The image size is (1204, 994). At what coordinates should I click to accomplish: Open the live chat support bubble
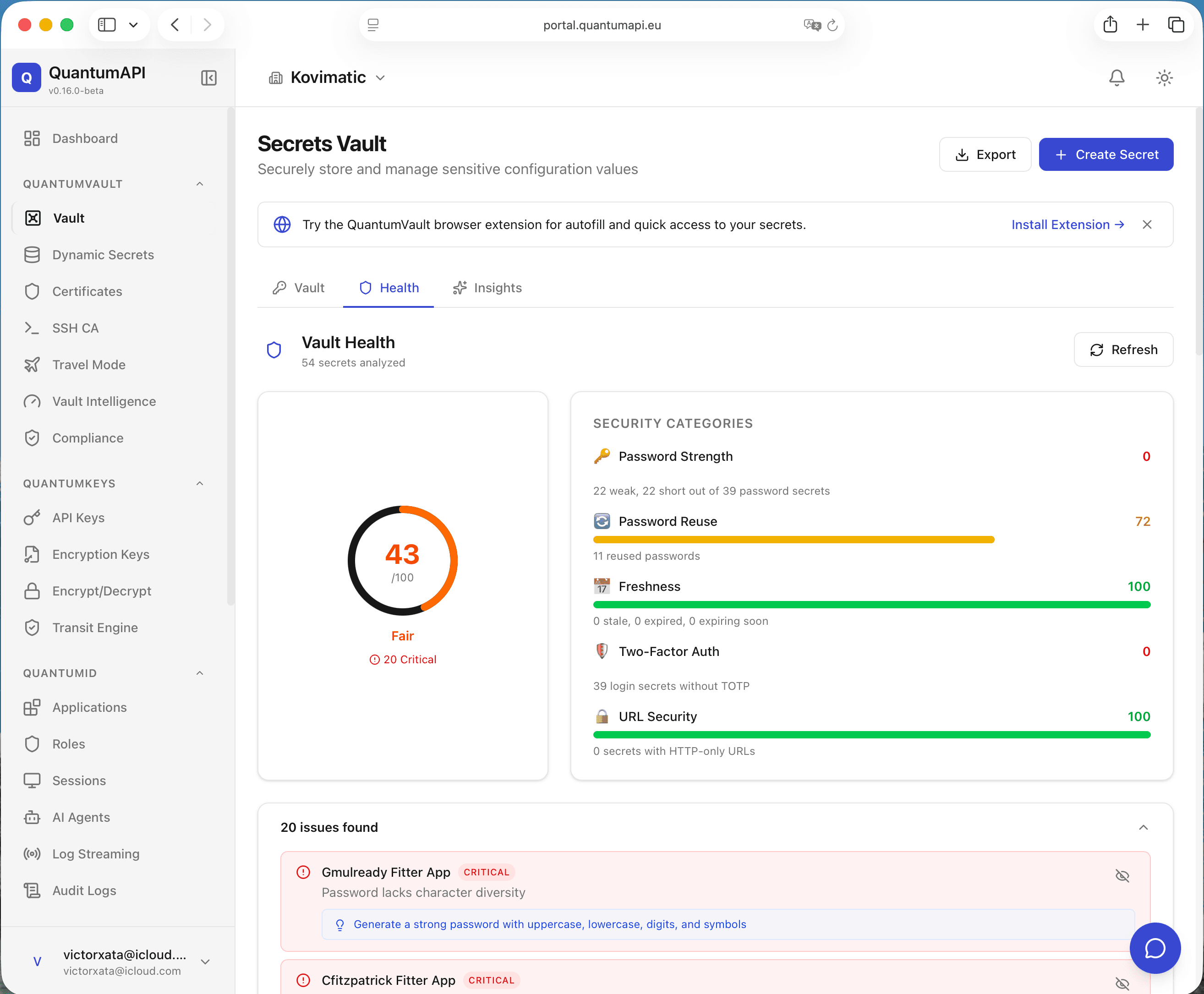[1155, 948]
